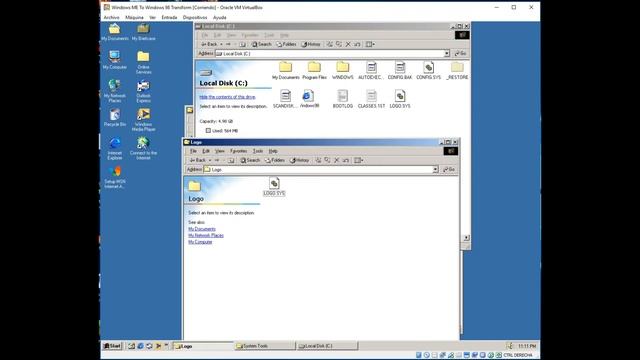Open Recycle Bin desktop icon
Screen dimensions: 640x360
[x=115, y=118]
